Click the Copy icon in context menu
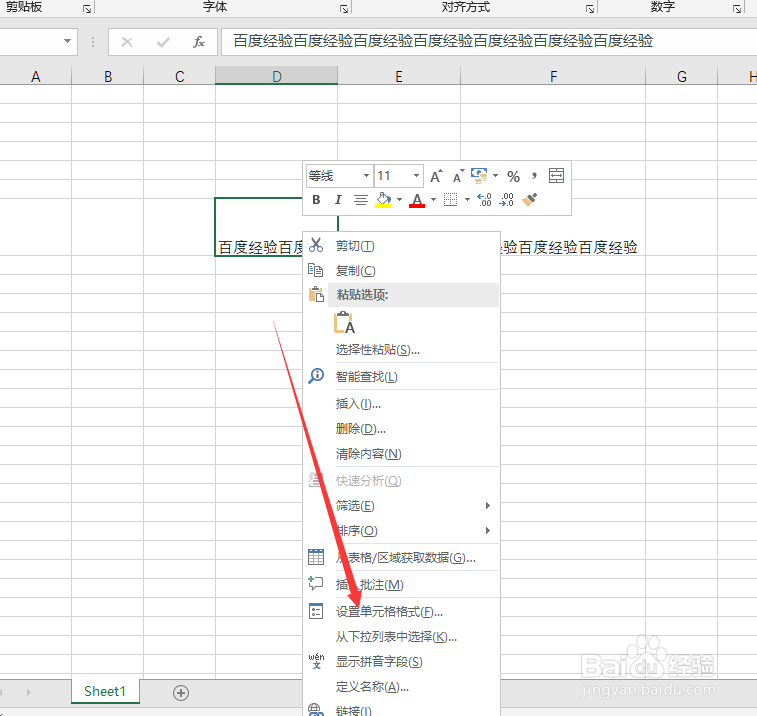This screenshot has width=757, height=716. tap(316, 270)
